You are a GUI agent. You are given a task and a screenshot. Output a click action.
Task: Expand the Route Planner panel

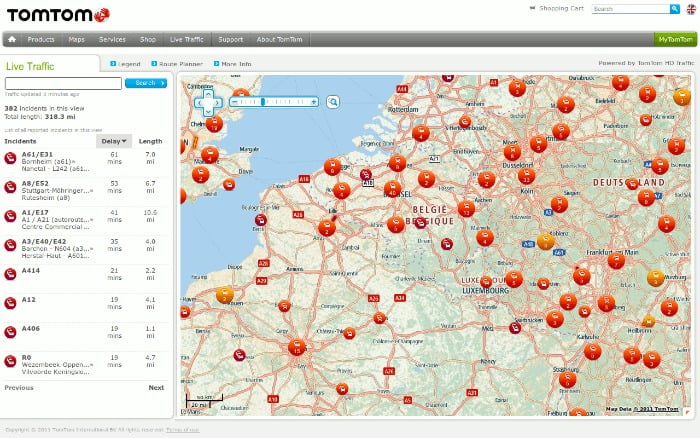click(177, 64)
